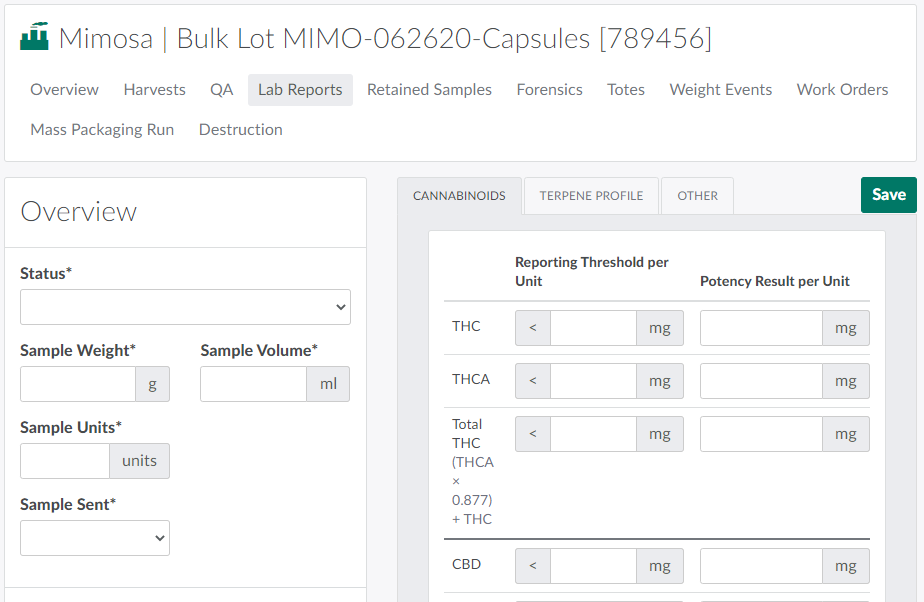Open the Other tab
This screenshot has height=602, width=924.
point(697,196)
